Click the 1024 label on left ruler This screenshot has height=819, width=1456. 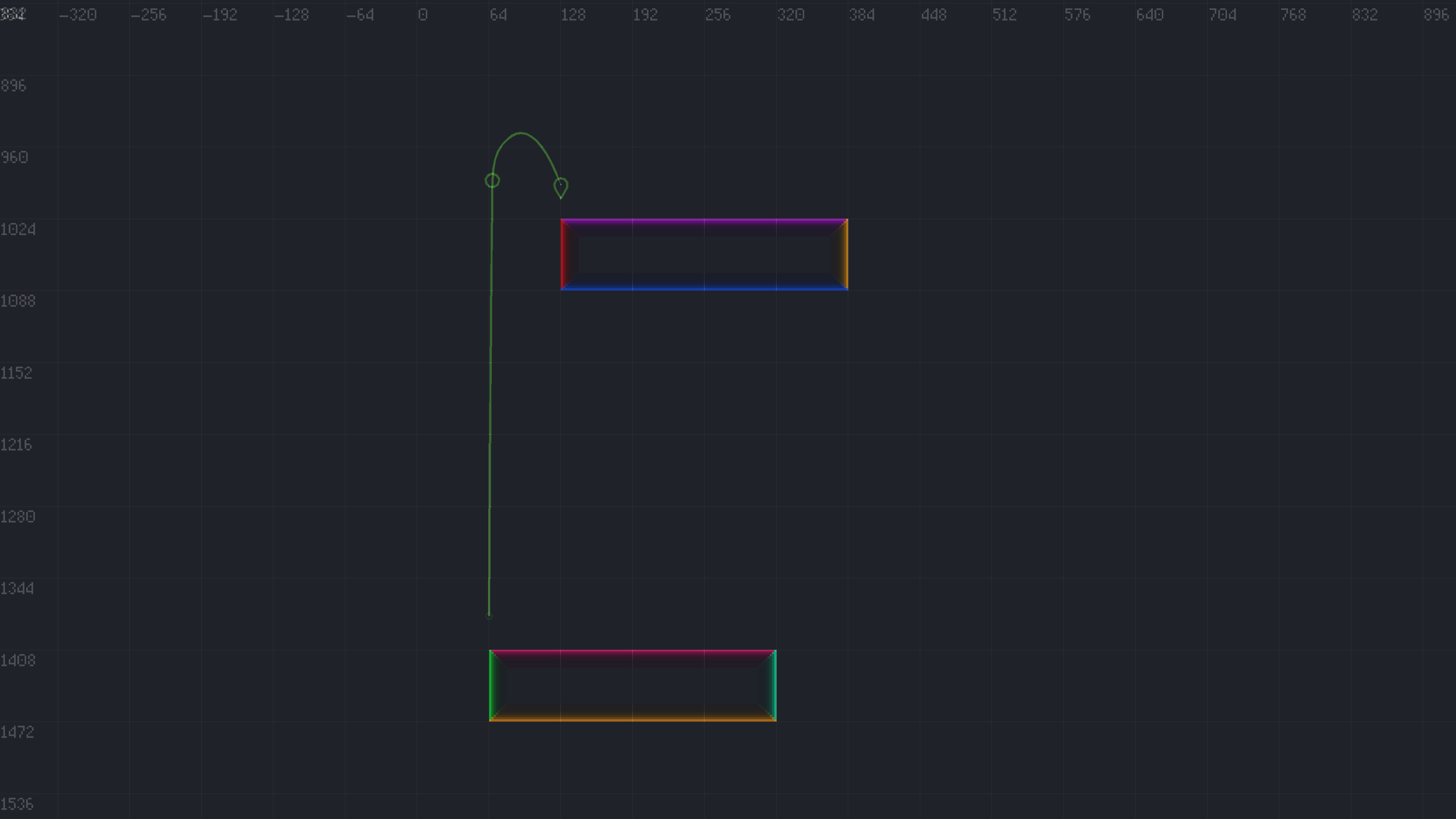(x=18, y=229)
